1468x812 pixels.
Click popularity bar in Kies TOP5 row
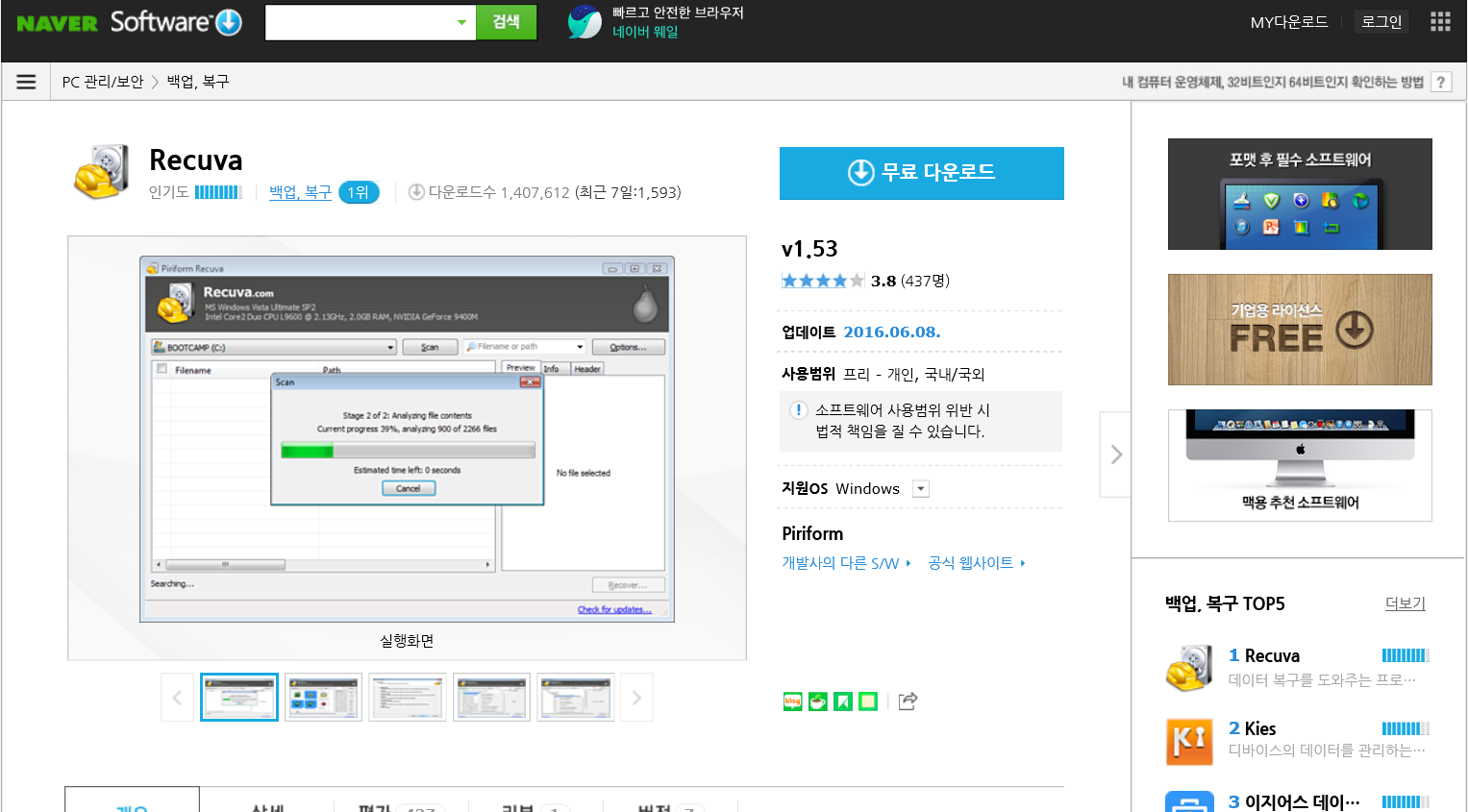[1406, 728]
